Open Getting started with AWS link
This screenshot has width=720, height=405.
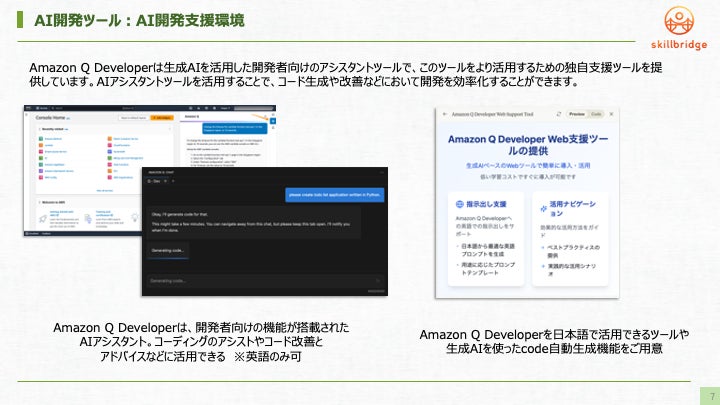pyautogui.click(x=61, y=214)
